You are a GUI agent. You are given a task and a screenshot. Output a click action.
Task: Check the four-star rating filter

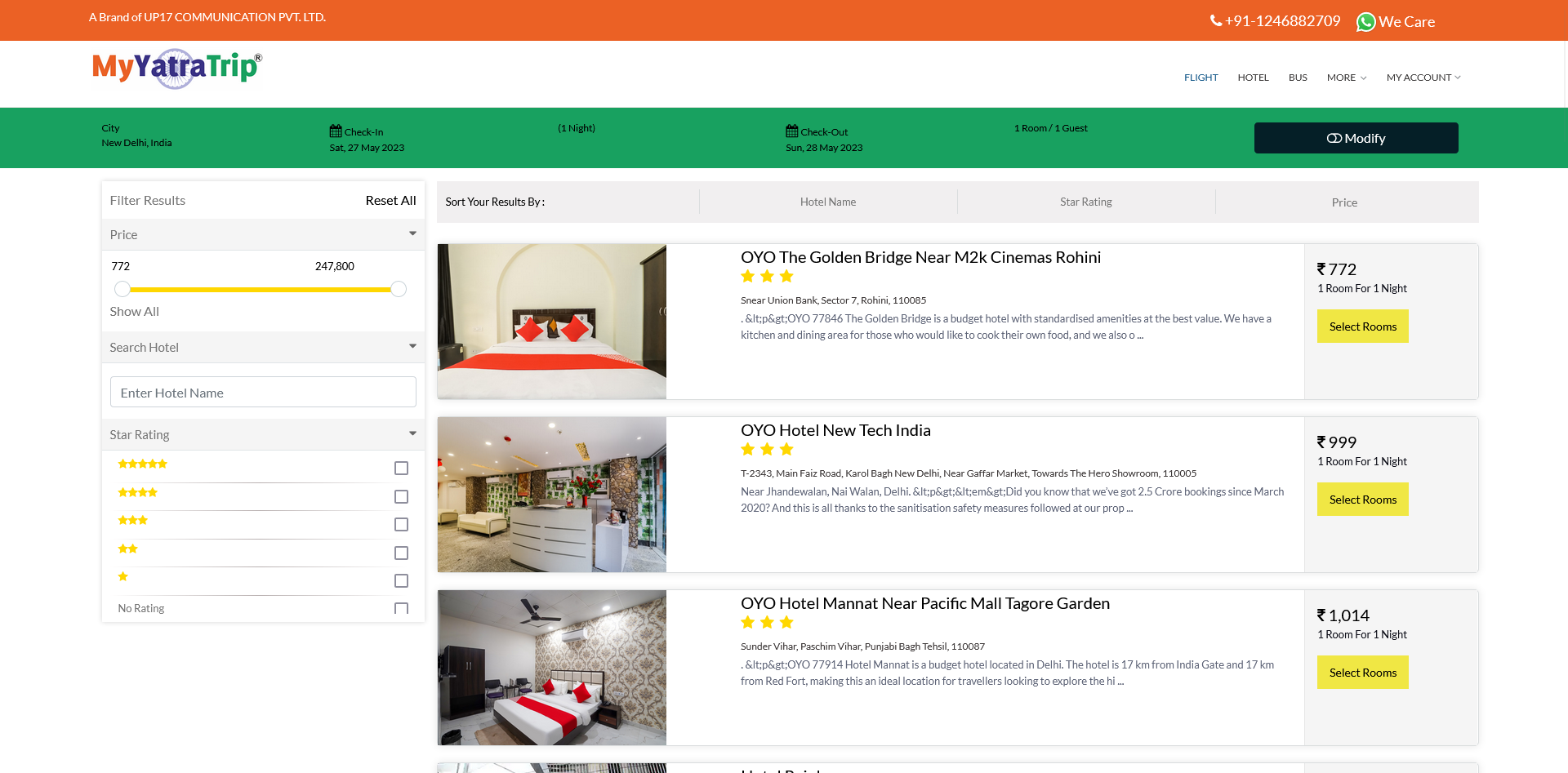coord(401,496)
